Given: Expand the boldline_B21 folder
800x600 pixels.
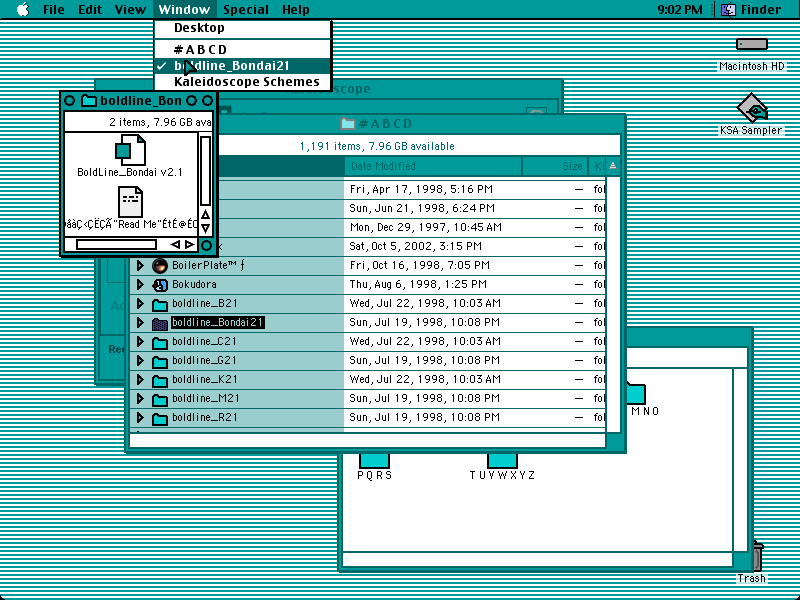Looking at the screenshot, I should (140, 304).
